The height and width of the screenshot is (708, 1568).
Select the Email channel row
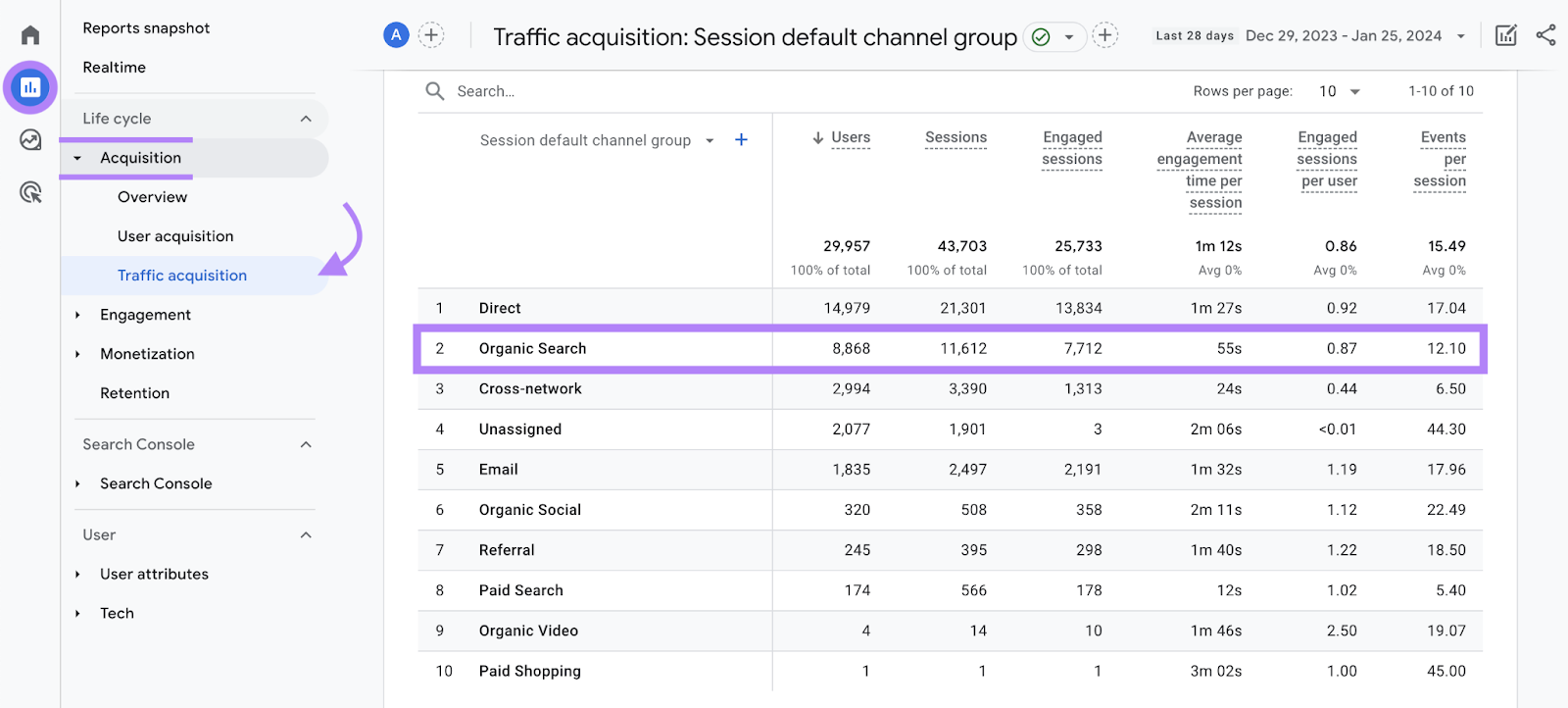[x=950, y=470]
